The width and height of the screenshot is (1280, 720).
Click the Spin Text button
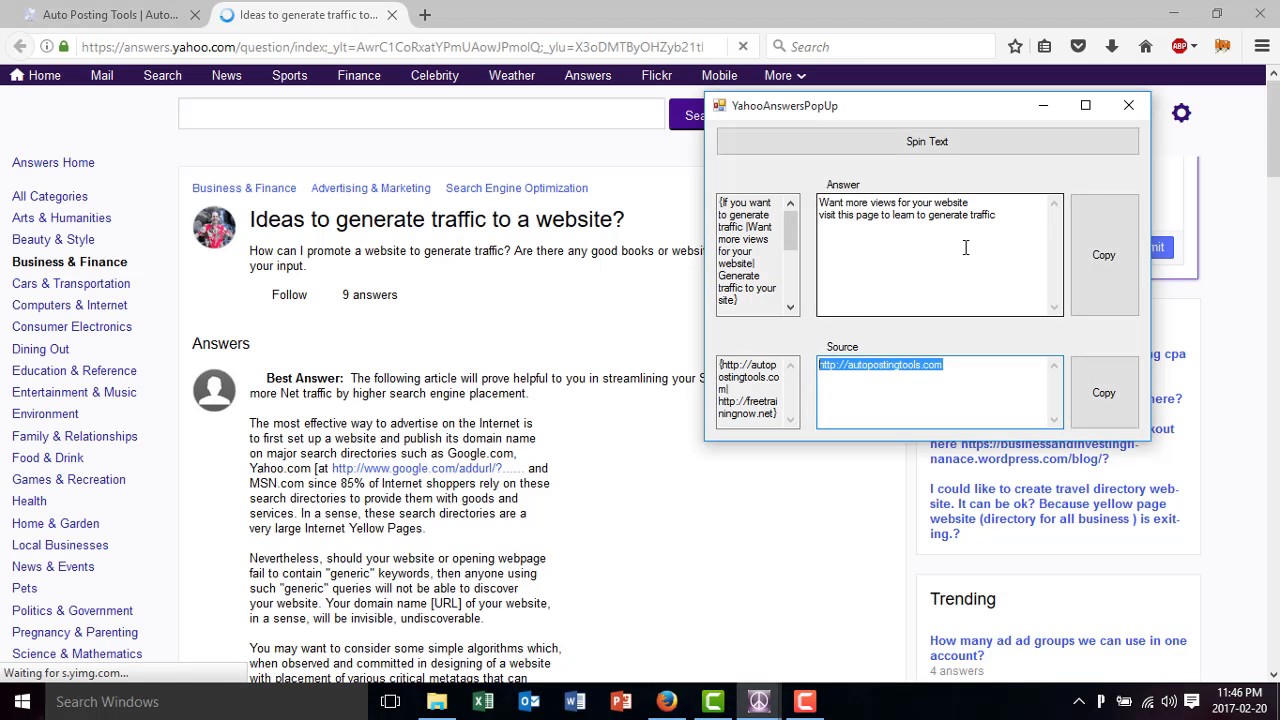click(x=927, y=142)
